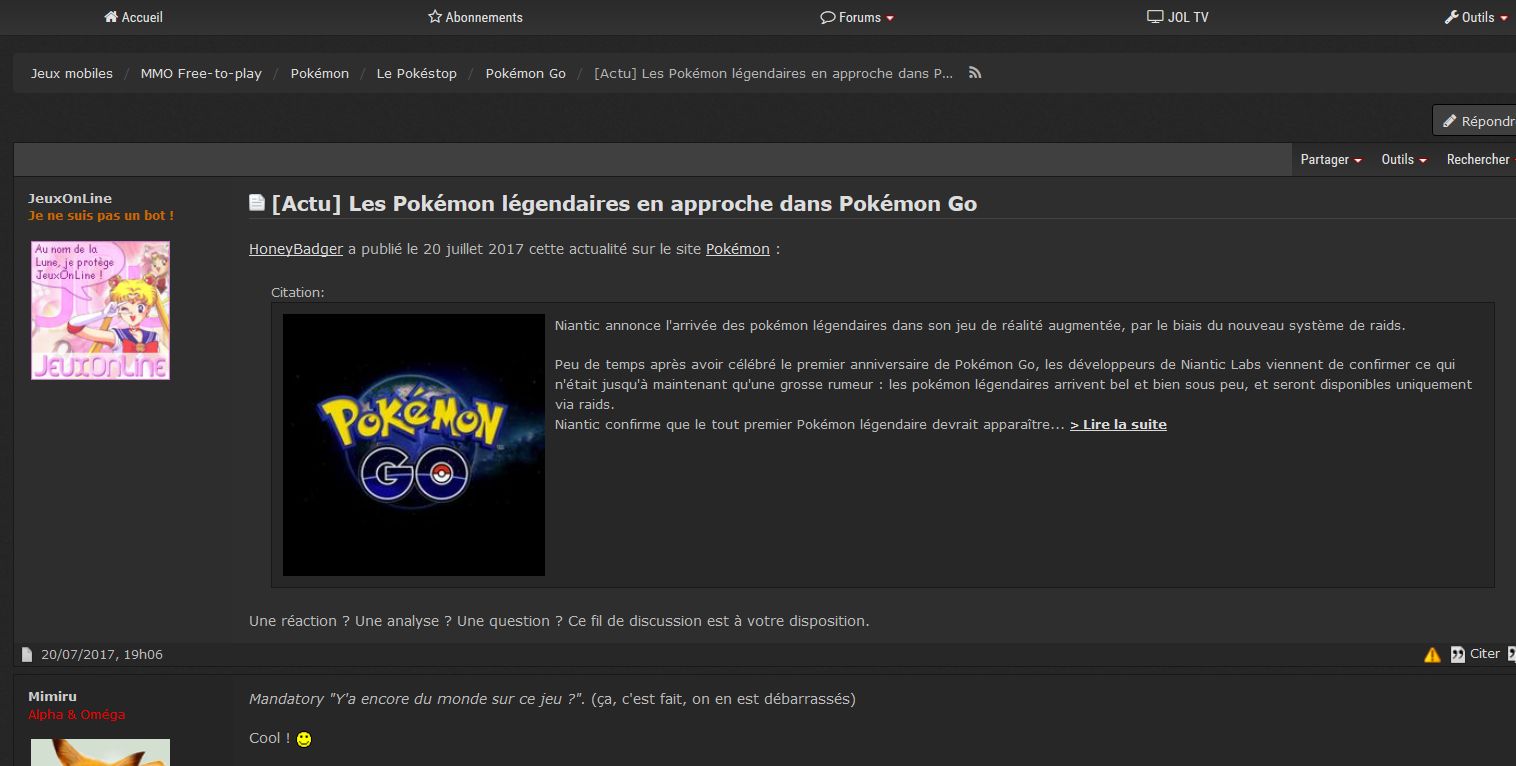Click the TV monitor icon in JOL TV

click(x=1155, y=17)
